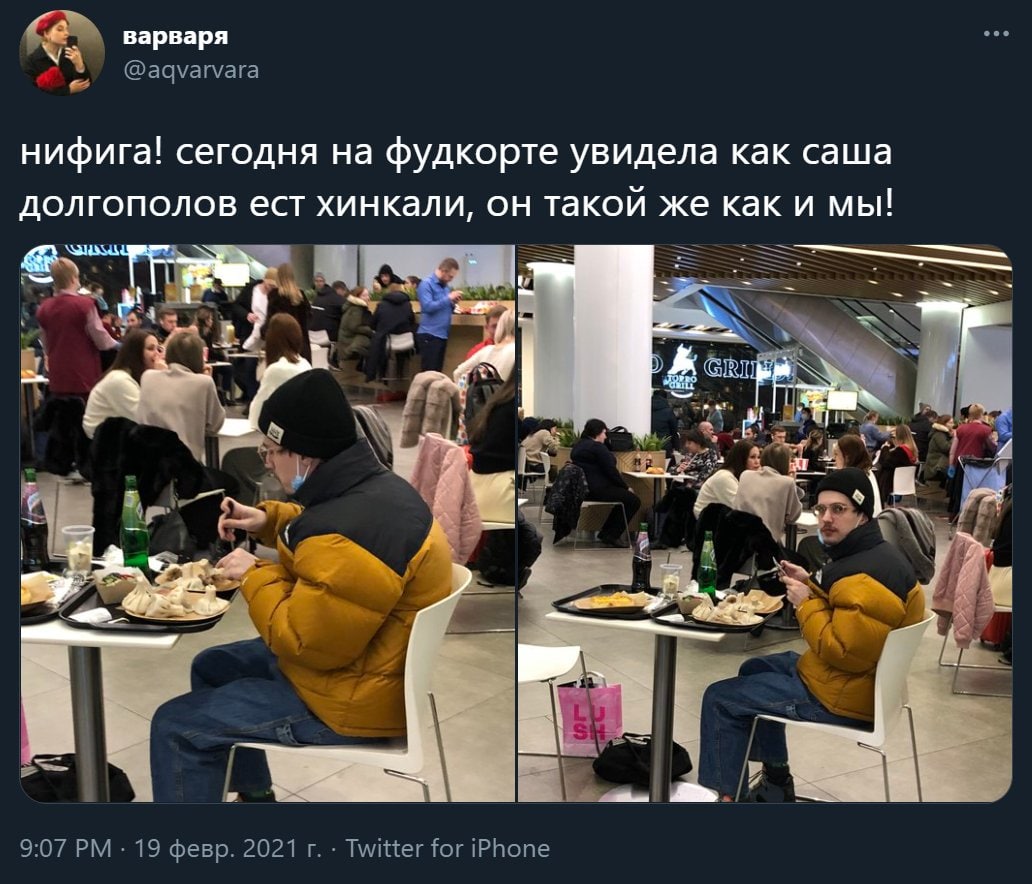This screenshot has width=1032, height=884.
Task: Click the man in blue shirt standing
Action: (437, 315)
